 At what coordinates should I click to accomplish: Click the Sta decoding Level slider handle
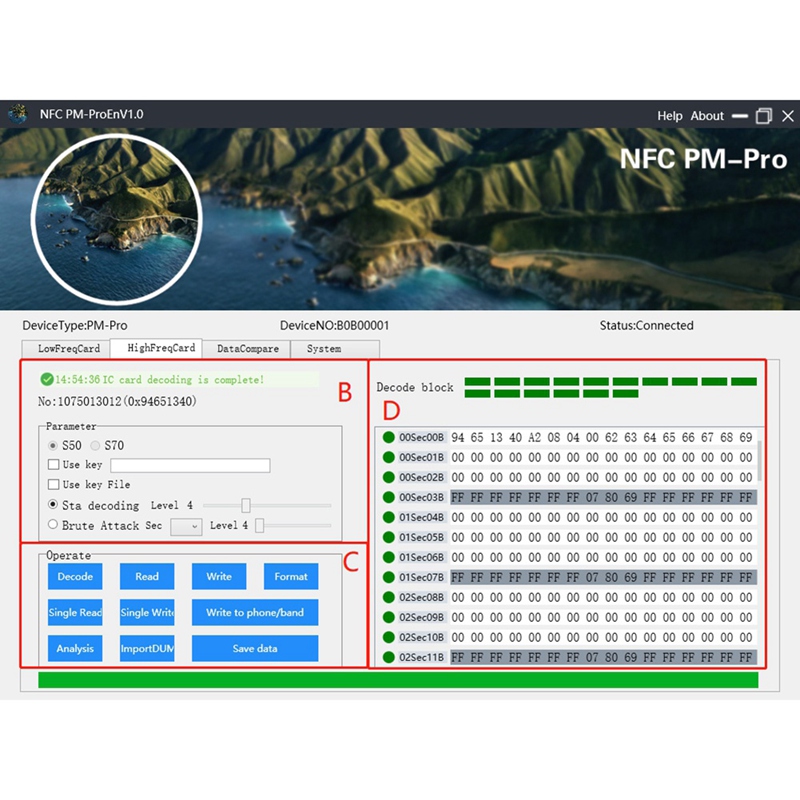click(x=246, y=505)
